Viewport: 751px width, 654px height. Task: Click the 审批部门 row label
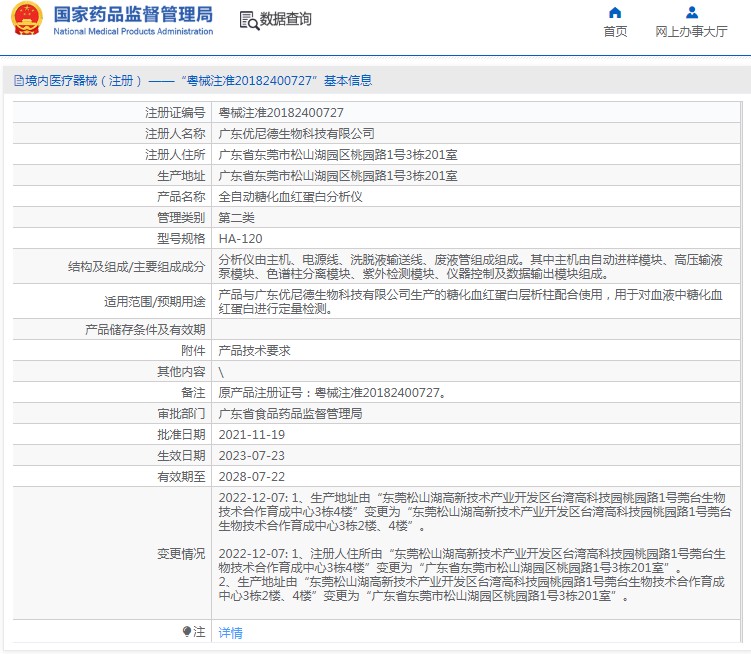tap(181, 413)
